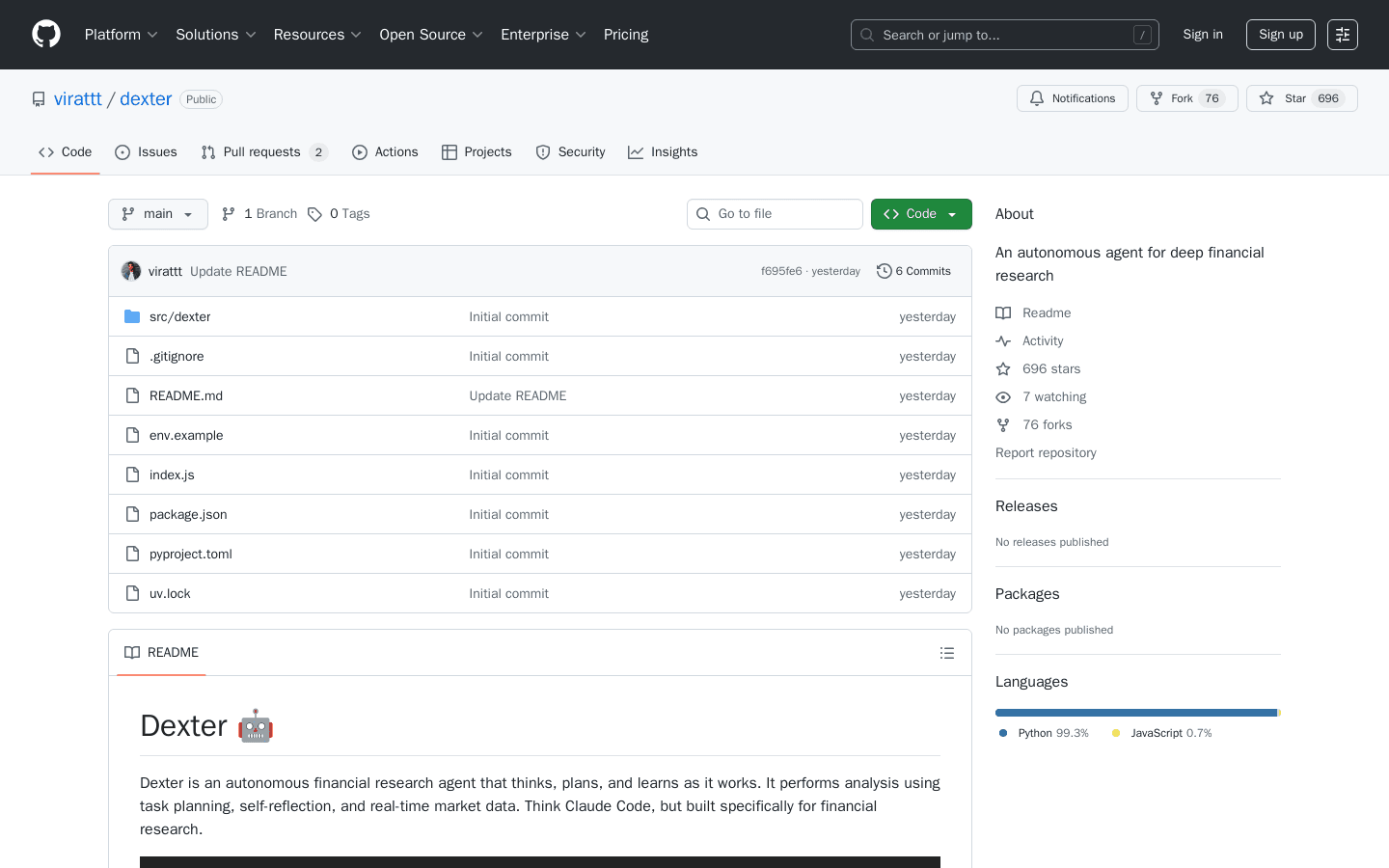The height and width of the screenshot is (868, 1389).
Task: Open the src/dexter folder icon
Action: pyautogui.click(x=132, y=315)
